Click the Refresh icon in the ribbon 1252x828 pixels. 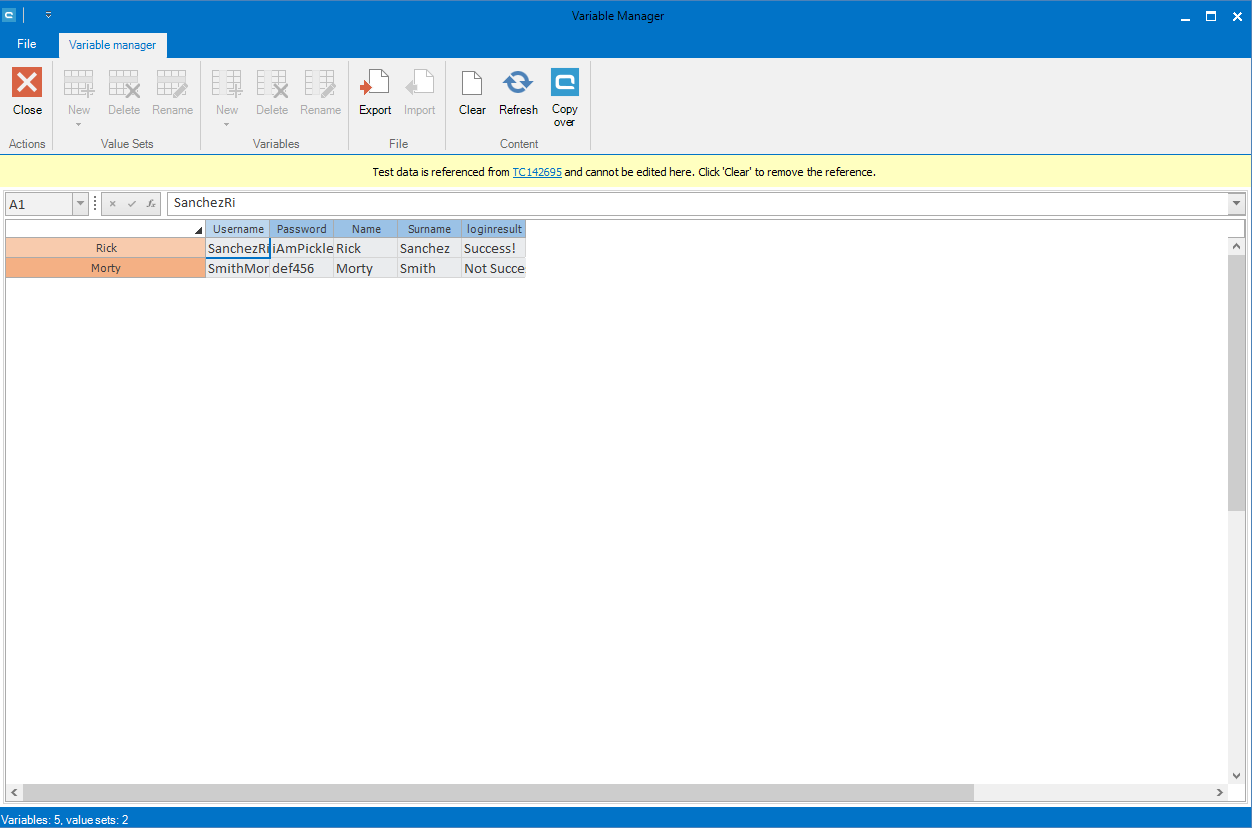pyautogui.click(x=518, y=83)
